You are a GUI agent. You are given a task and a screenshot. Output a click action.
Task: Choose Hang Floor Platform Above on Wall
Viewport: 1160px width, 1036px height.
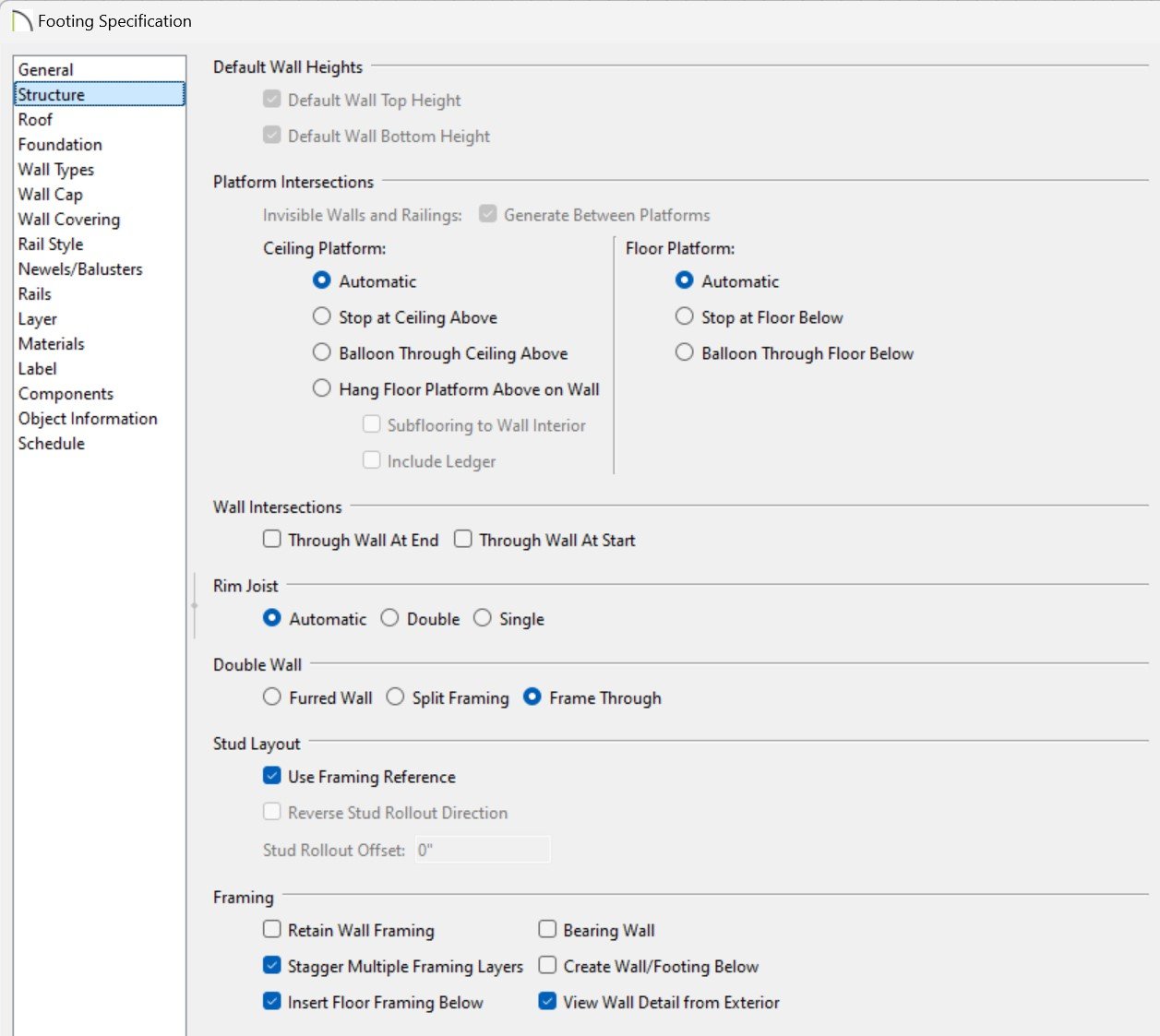[x=322, y=389]
